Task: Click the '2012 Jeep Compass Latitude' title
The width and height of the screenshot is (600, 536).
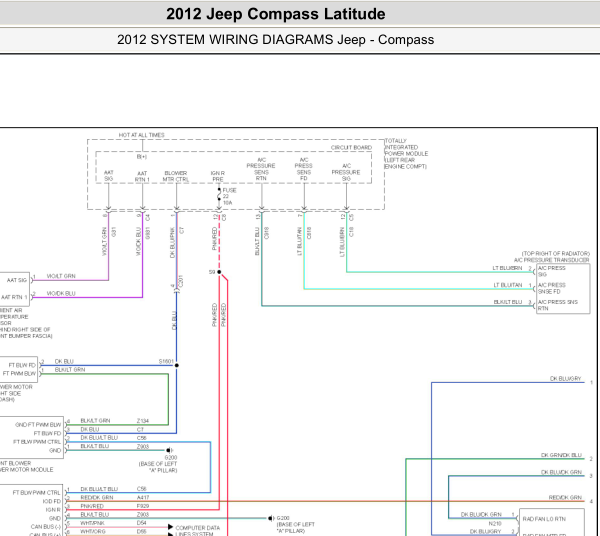Action: (x=276, y=14)
